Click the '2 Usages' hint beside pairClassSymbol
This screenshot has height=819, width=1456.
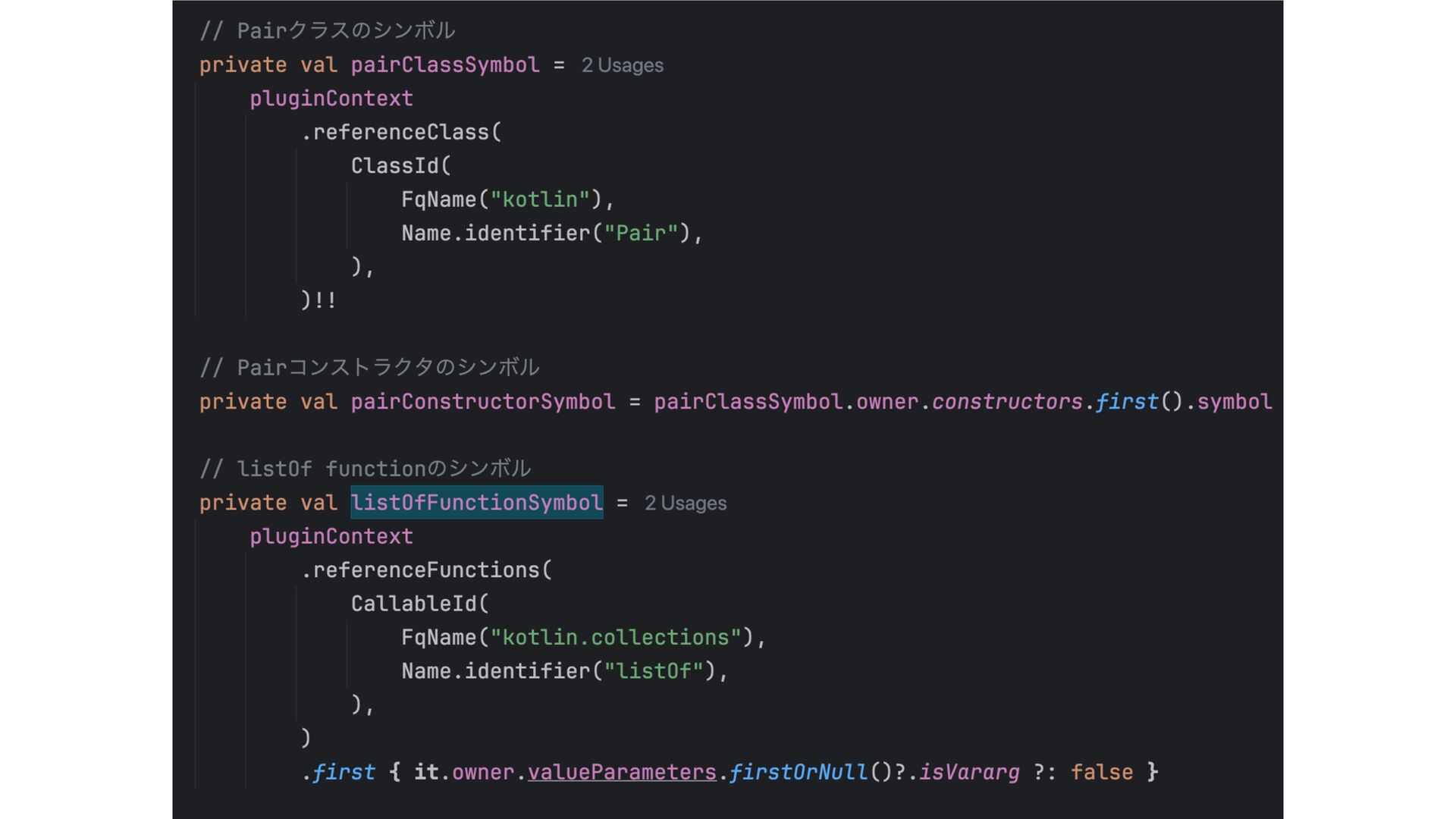[622, 65]
